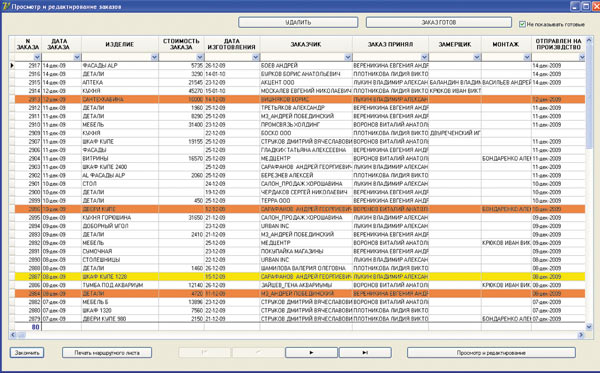Click the Закончить button
This screenshot has height=373, width=600.
coord(27,353)
